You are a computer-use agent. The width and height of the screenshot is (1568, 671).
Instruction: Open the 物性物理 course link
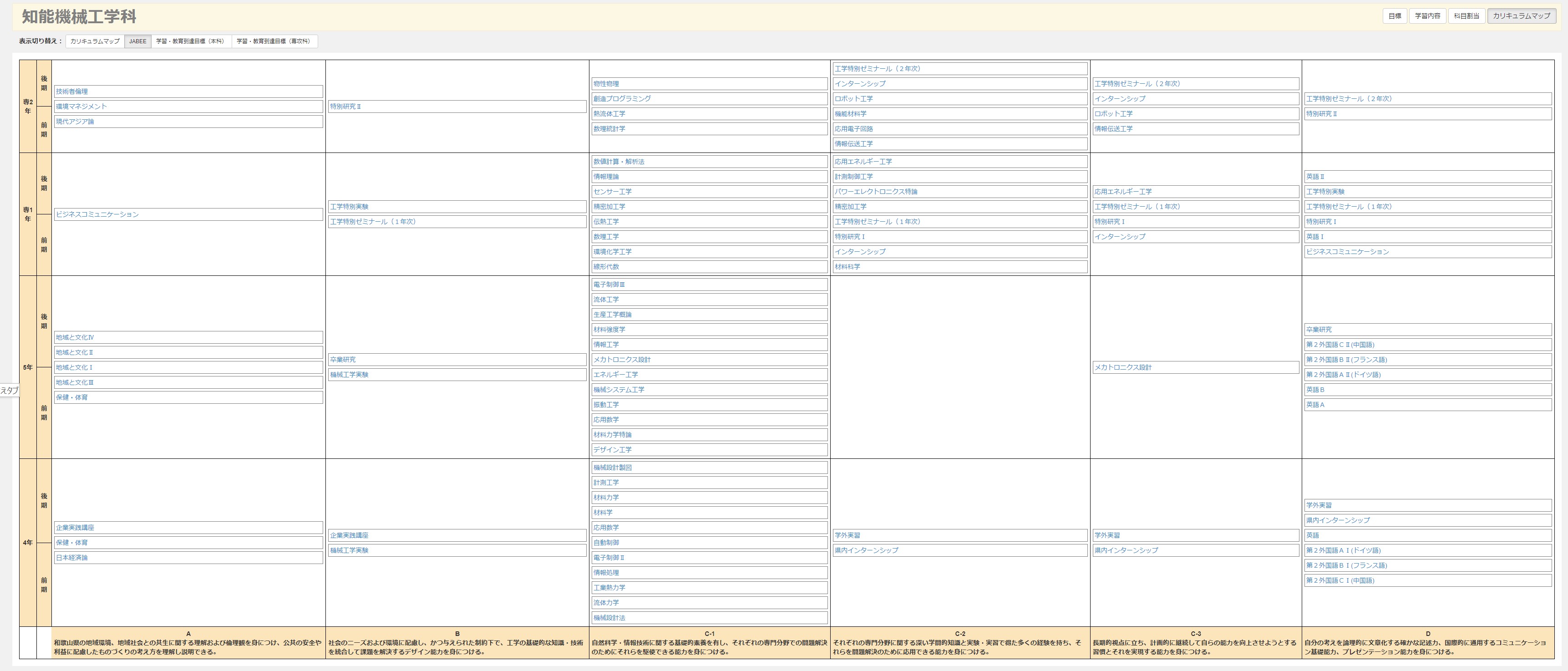606,84
